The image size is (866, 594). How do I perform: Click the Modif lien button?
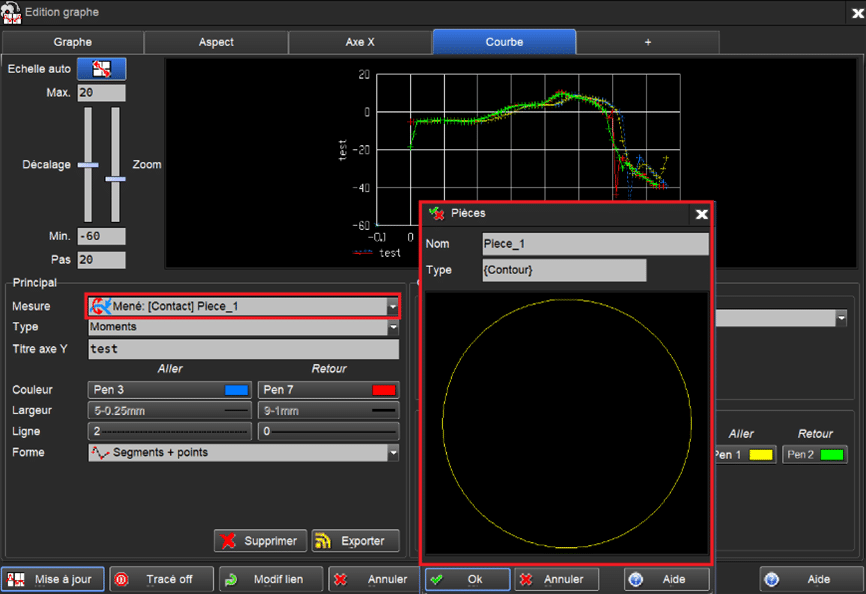(271, 579)
